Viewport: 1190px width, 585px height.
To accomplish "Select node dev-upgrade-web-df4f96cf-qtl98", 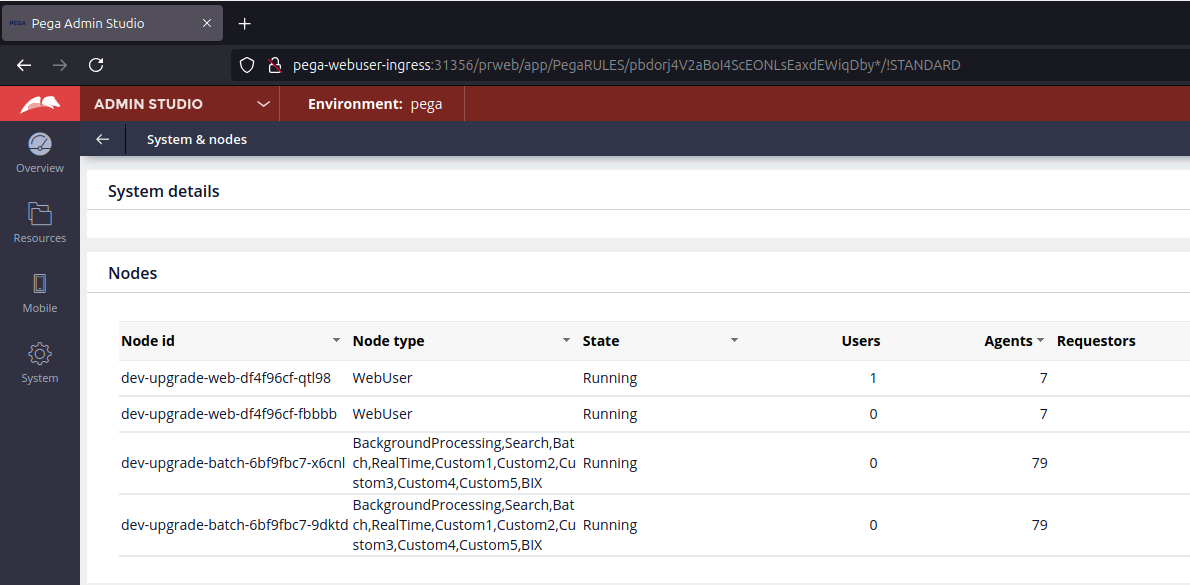I will point(225,378).
